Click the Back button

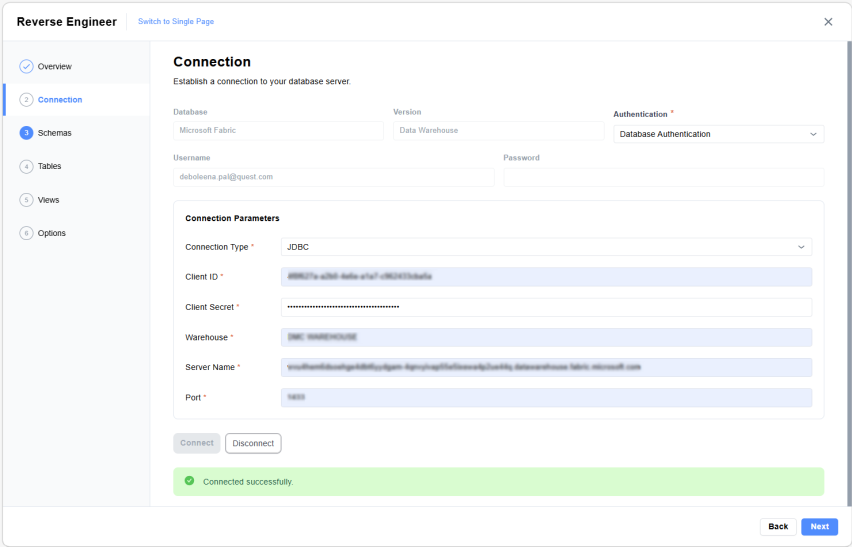(778, 526)
